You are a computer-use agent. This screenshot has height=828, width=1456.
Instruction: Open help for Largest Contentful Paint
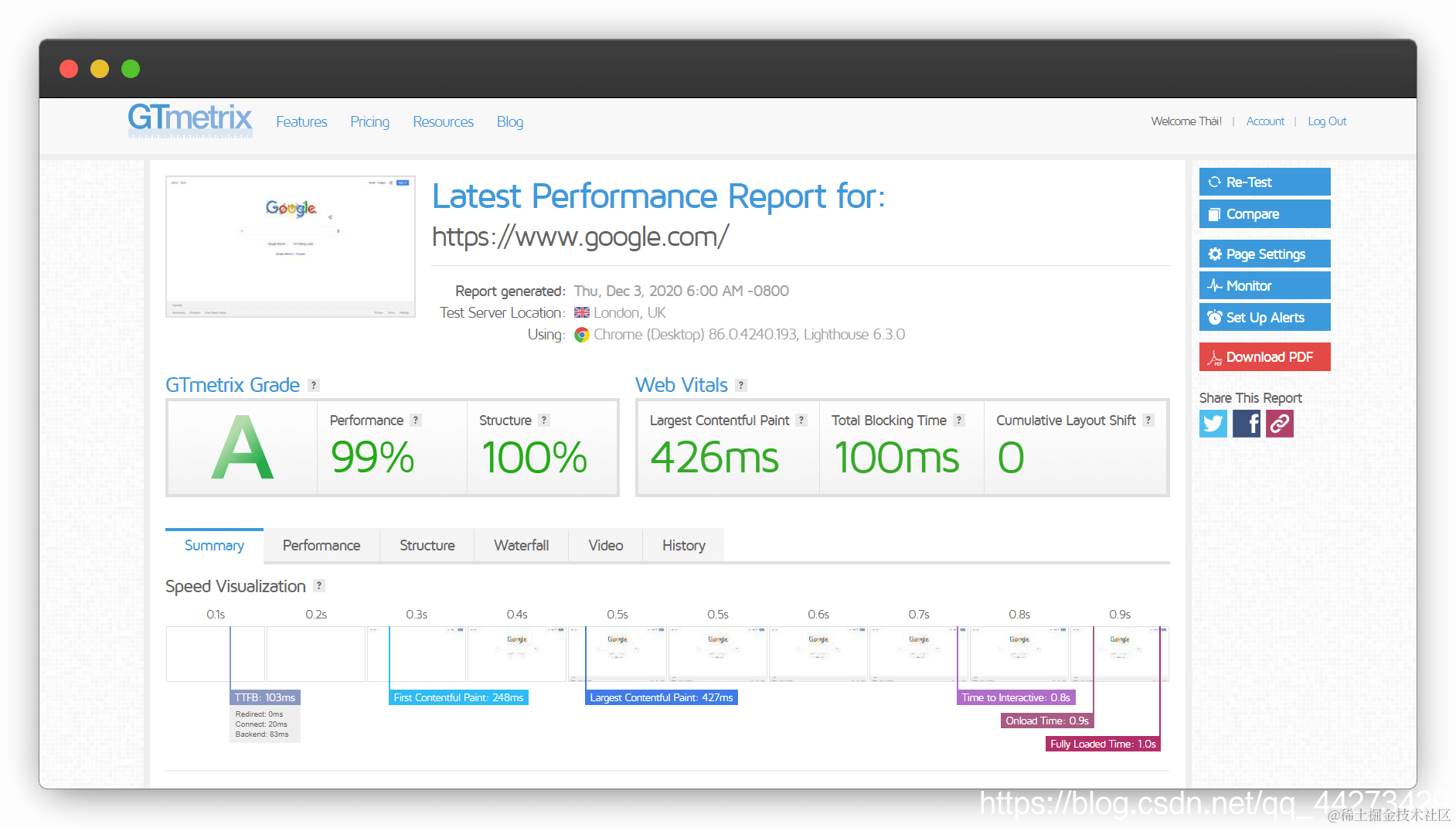click(x=801, y=420)
